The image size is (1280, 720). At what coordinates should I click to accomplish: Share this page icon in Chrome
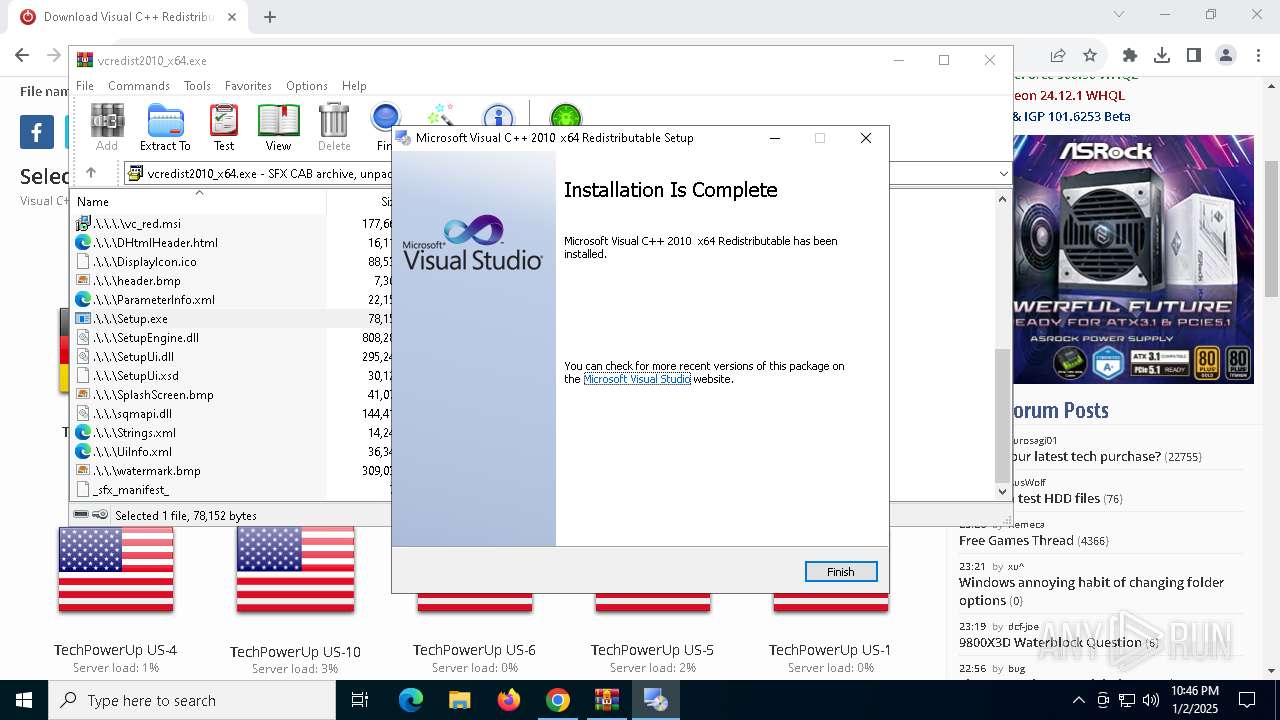(x=1058, y=56)
